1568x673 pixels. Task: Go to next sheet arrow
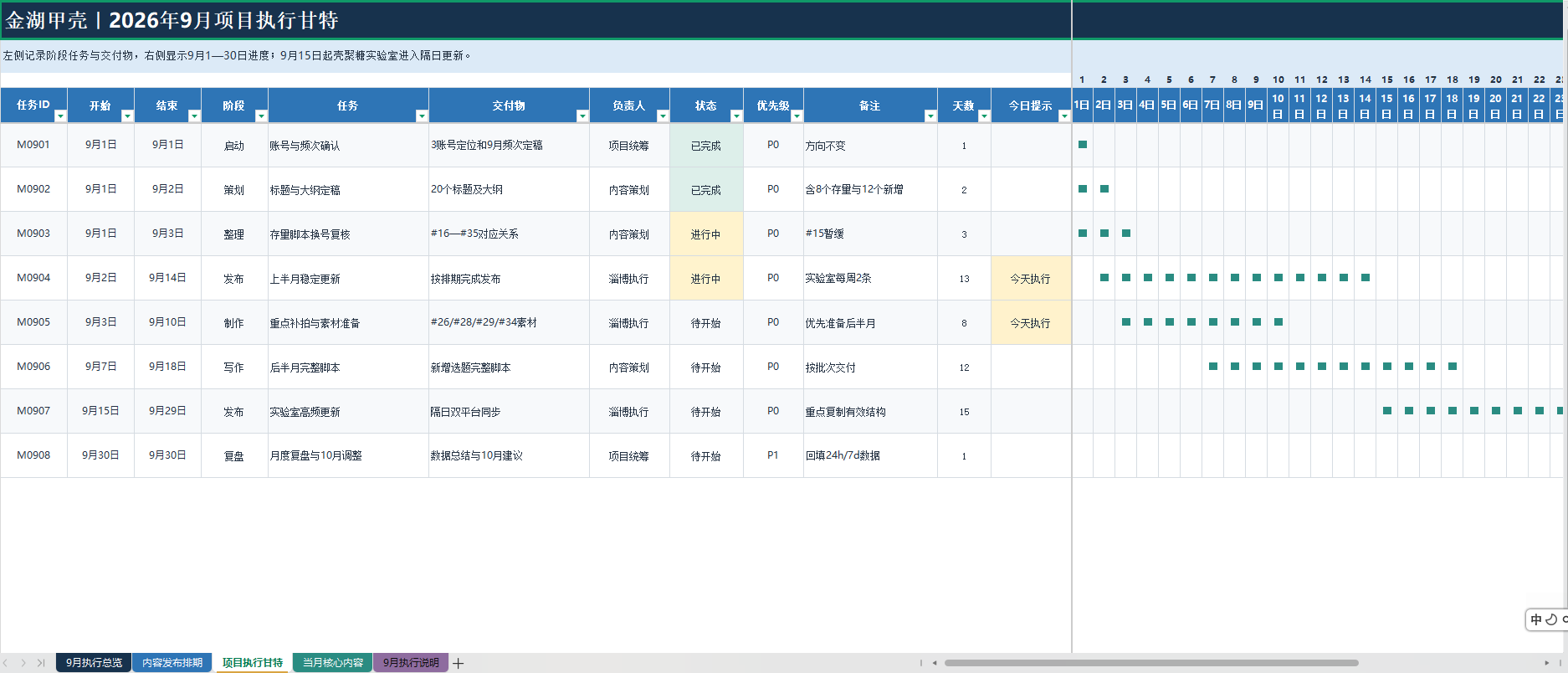click(23, 663)
